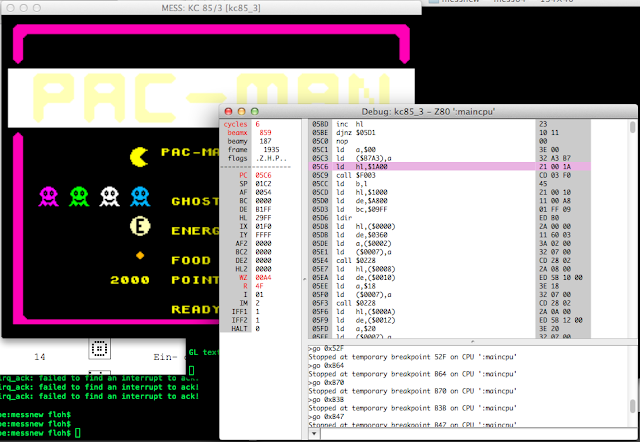Click the splitter handle above the console
This screenshot has width=640, height=442.
472,341
